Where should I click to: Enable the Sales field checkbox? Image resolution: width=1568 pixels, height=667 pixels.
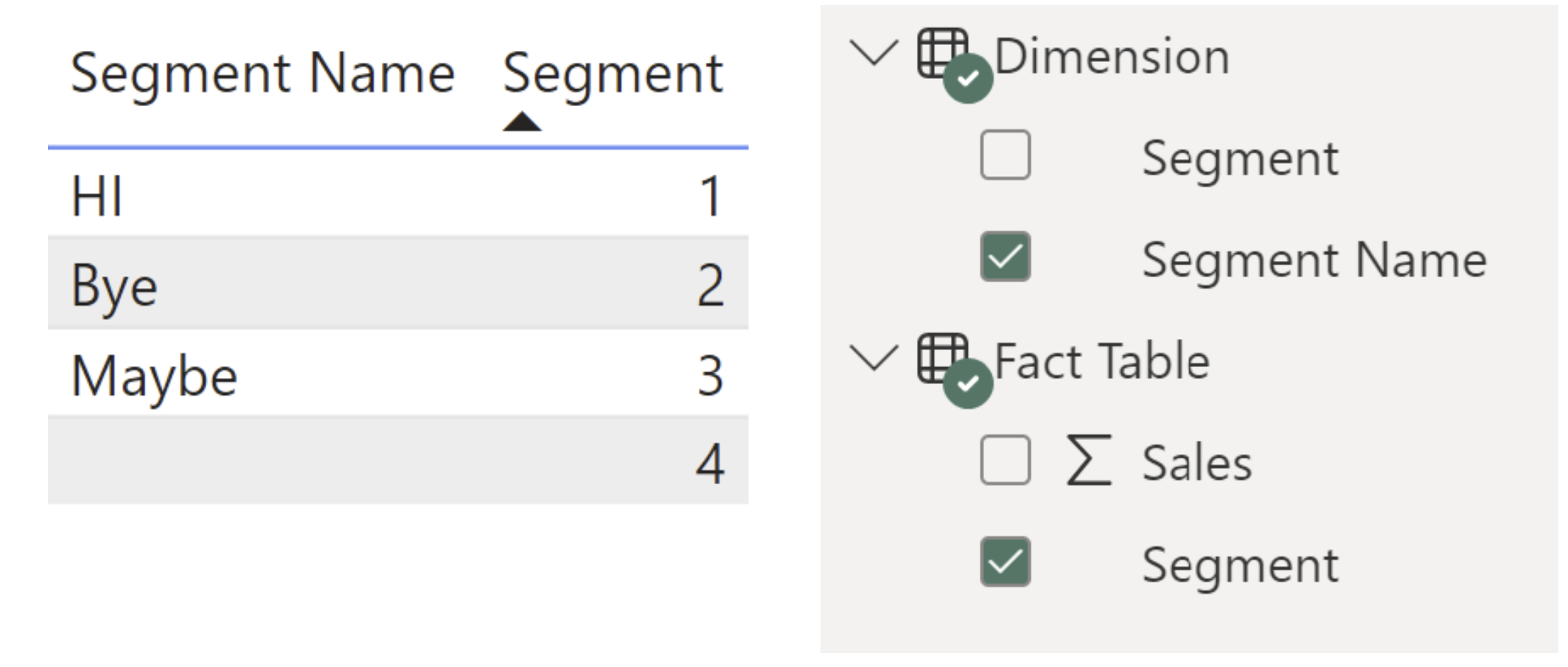point(1005,461)
